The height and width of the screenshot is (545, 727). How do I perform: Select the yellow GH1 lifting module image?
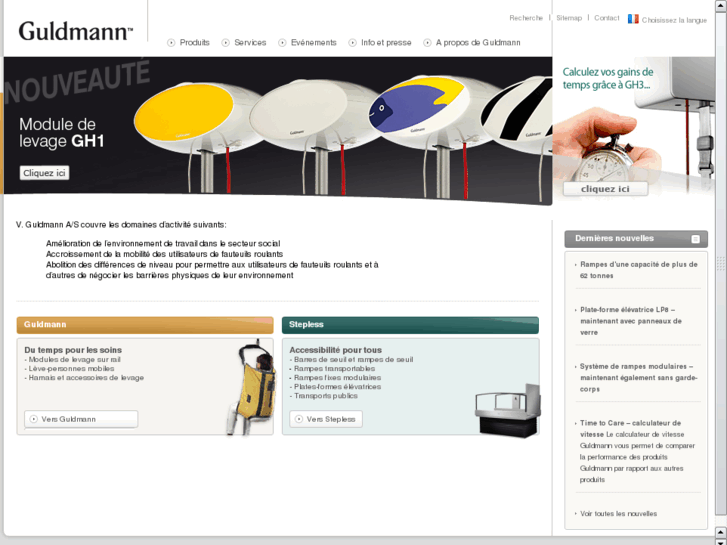click(184, 113)
